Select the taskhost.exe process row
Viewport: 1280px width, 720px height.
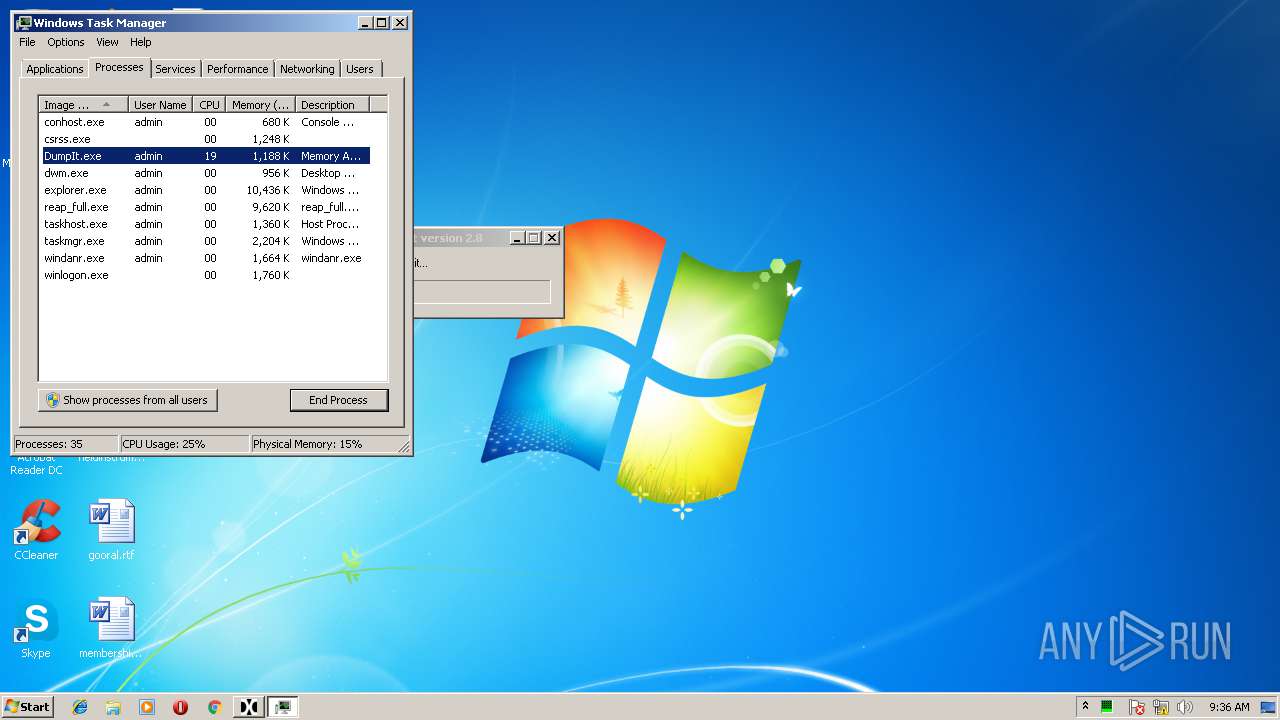[x=205, y=224]
